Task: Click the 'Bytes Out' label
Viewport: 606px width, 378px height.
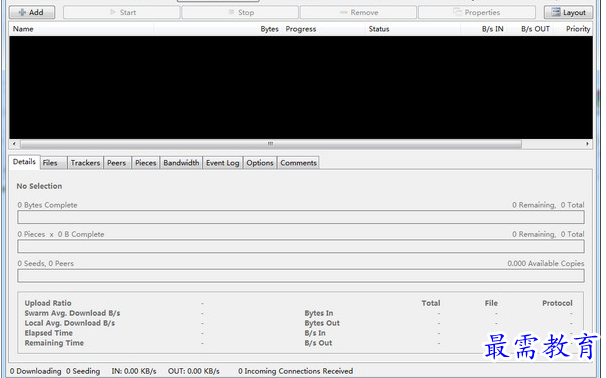Action: pos(322,323)
